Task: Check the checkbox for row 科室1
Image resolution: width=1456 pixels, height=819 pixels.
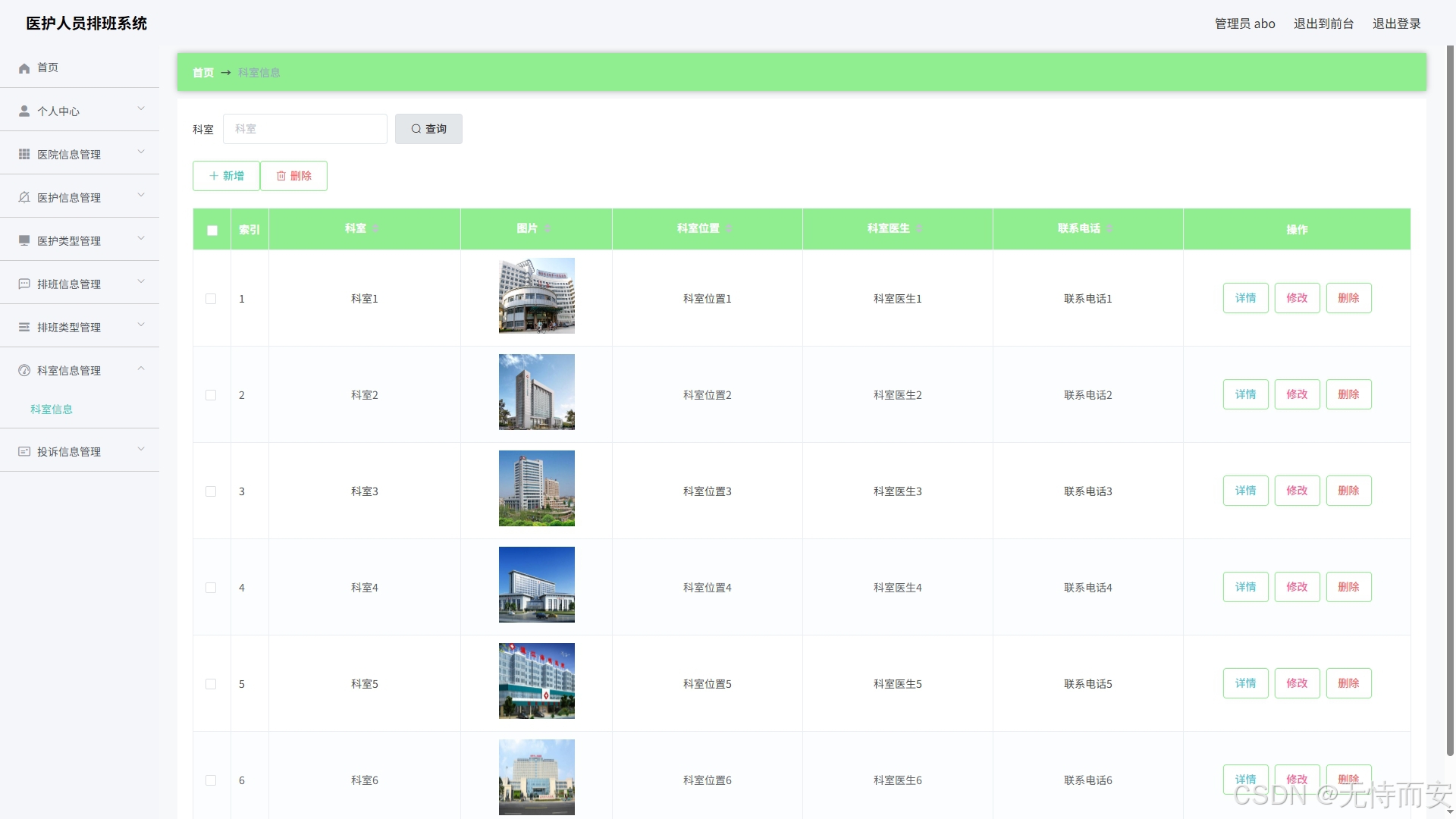Action: click(211, 300)
